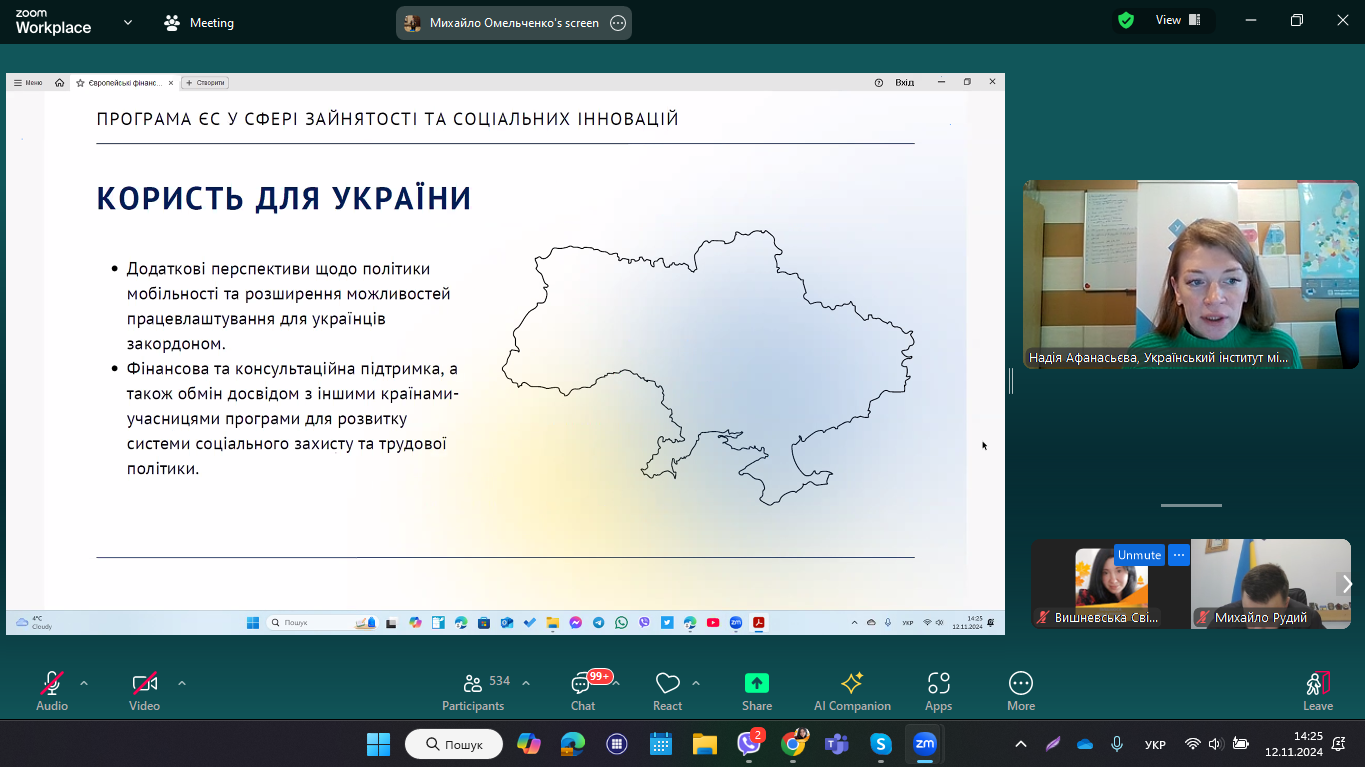
Task: Expand video settings arrow beside Video
Action: (182, 683)
